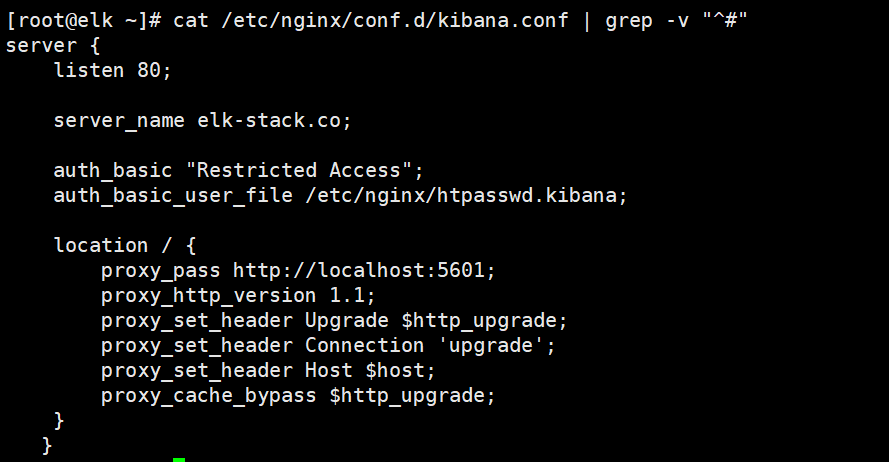The height and width of the screenshot is (462, 889).
Task: Click the word 'cat' in the command
Action: pyautogui.click(x=191, y=20)
